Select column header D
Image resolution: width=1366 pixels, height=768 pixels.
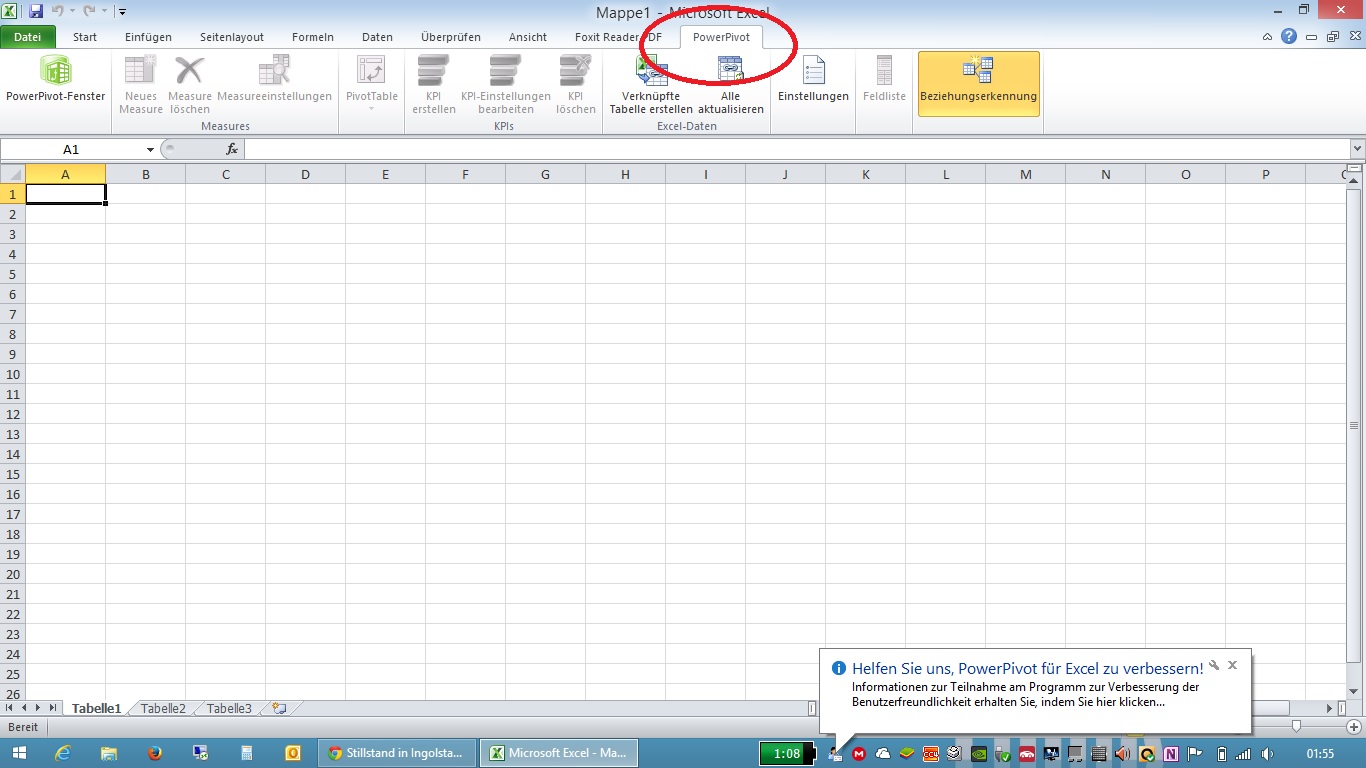pyautogui.click(x=305, y=174)
